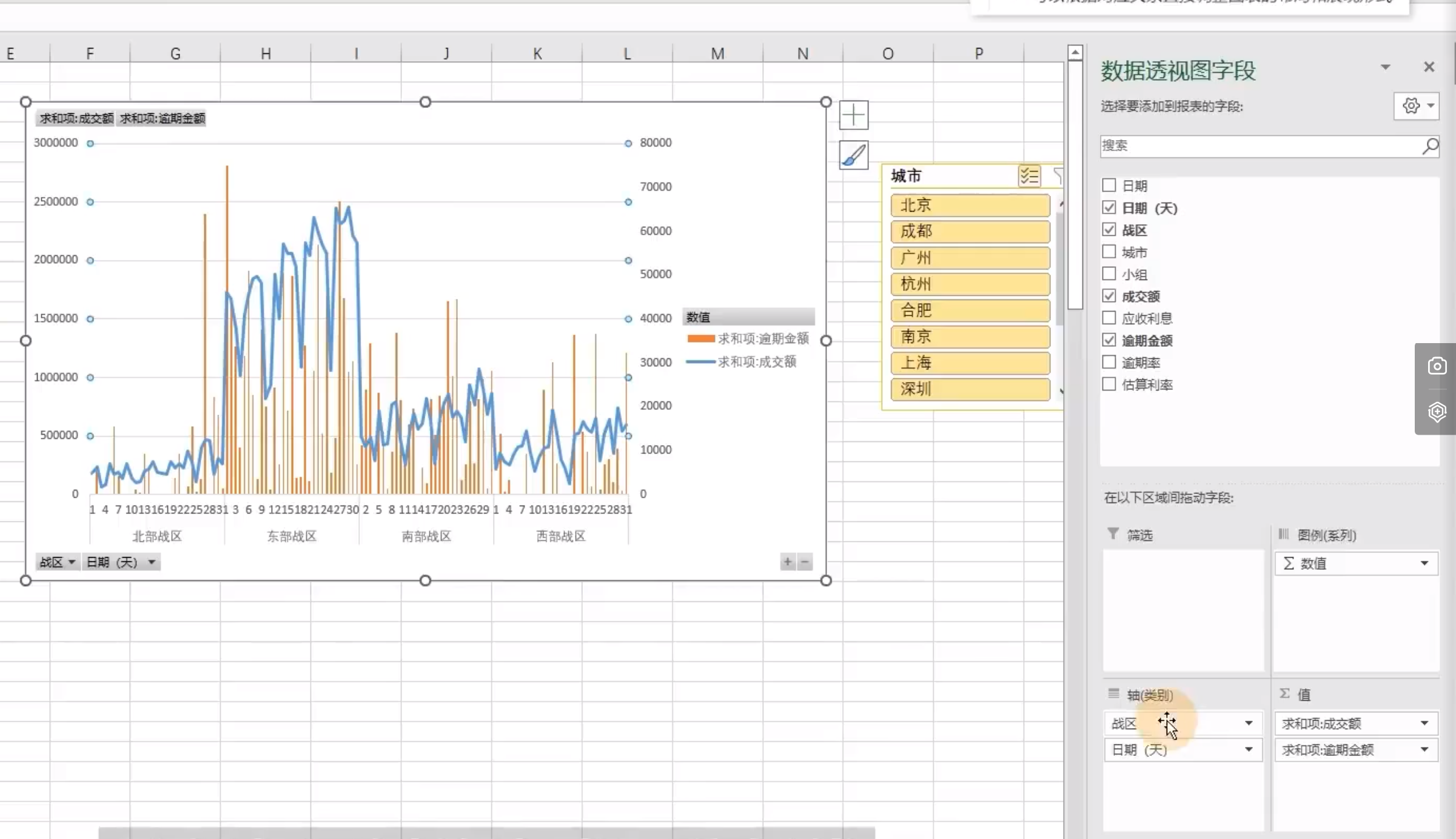Open the 求和项:成交额 value field dropdown

coord(1424,723)
